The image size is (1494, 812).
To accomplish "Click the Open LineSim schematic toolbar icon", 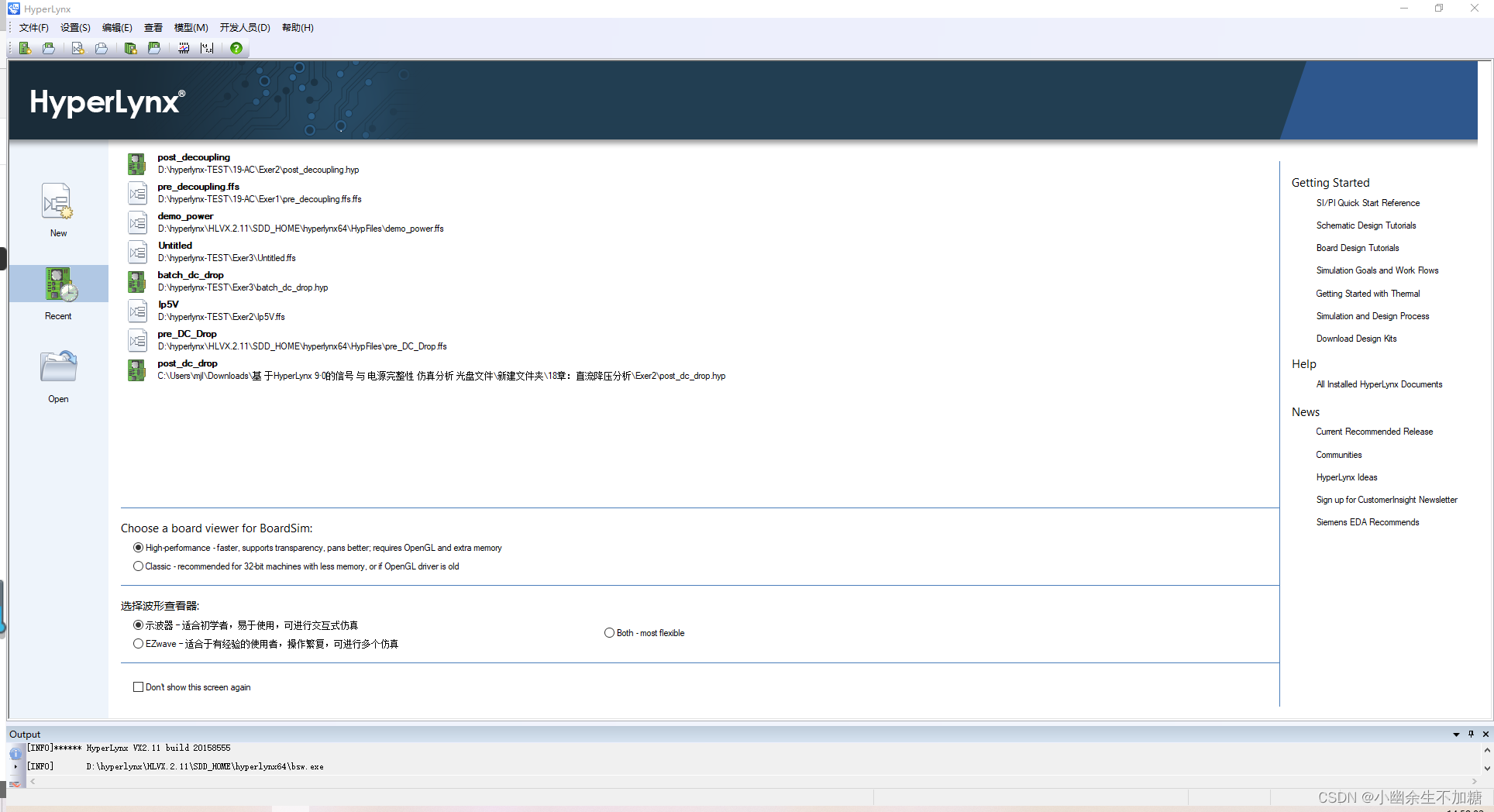I will tap(102, 48).
